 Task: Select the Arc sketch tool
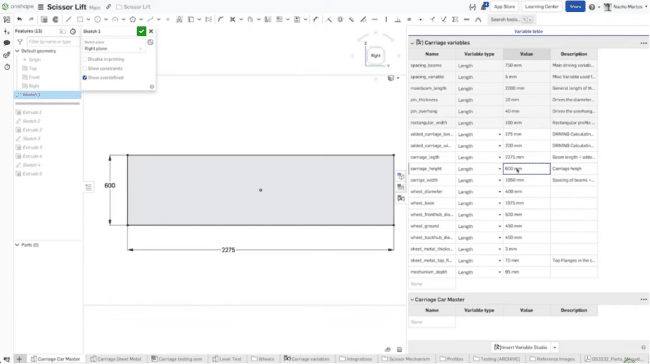tap(115, 19)
